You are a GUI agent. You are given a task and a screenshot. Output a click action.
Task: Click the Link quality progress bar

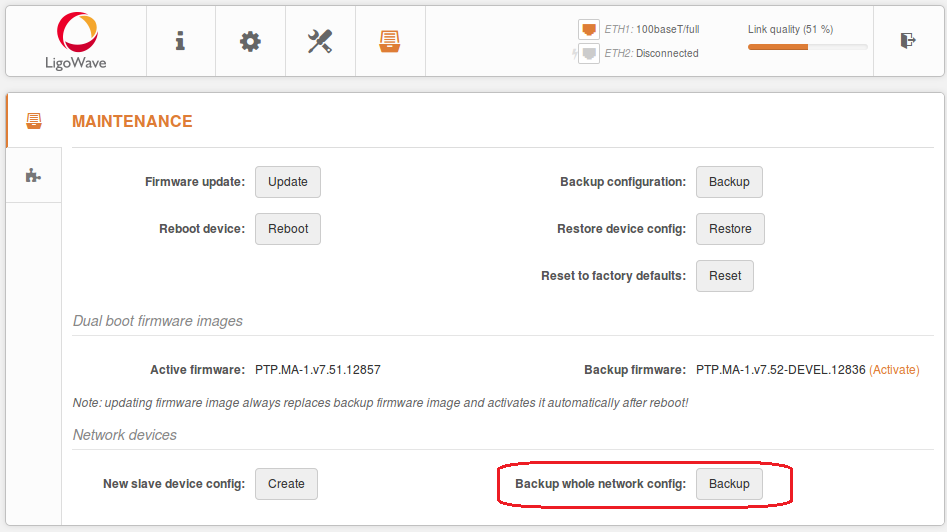tap(807, 47)
